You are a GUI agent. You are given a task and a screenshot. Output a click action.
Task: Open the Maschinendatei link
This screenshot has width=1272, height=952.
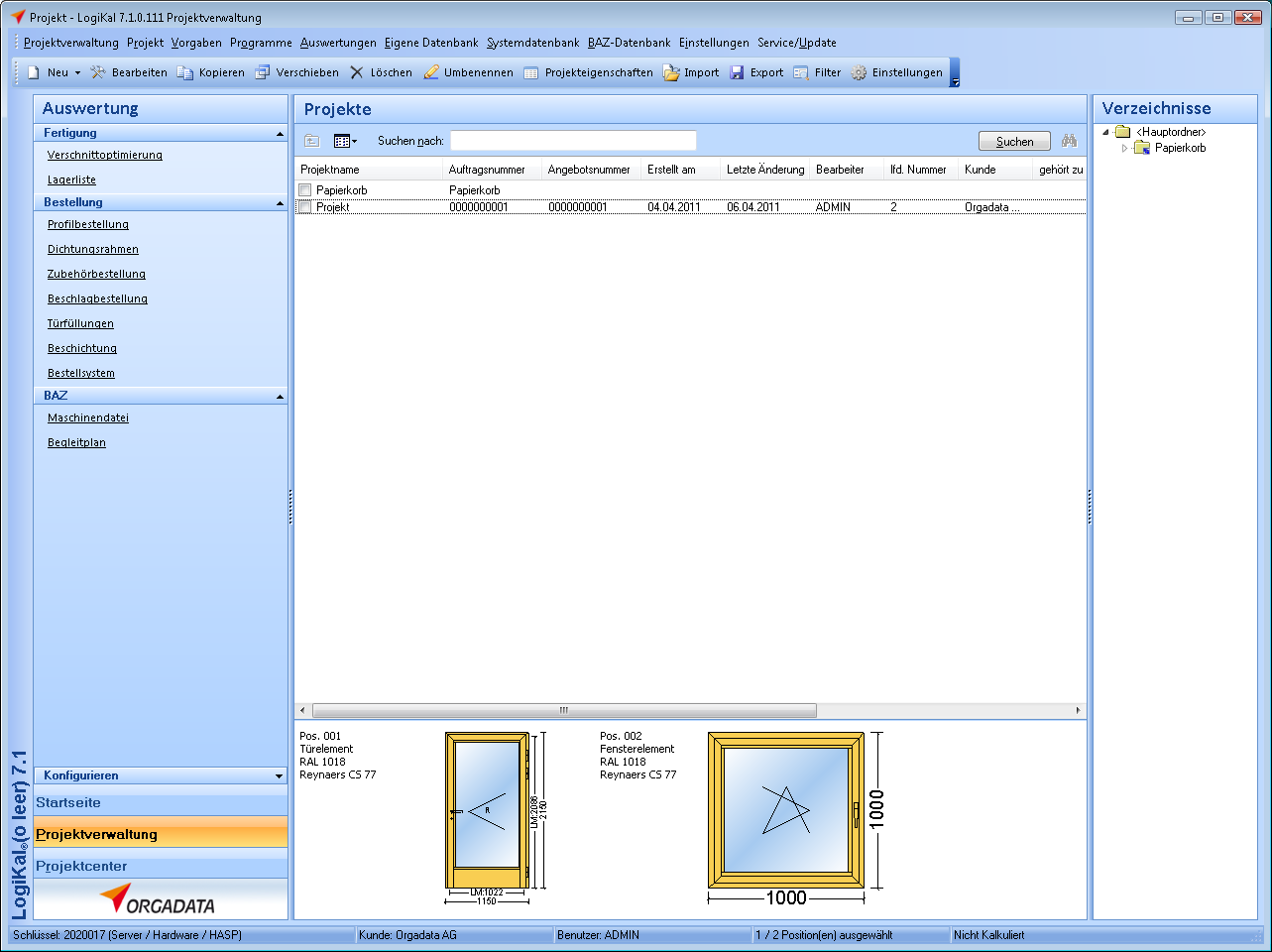coord(88,417)
